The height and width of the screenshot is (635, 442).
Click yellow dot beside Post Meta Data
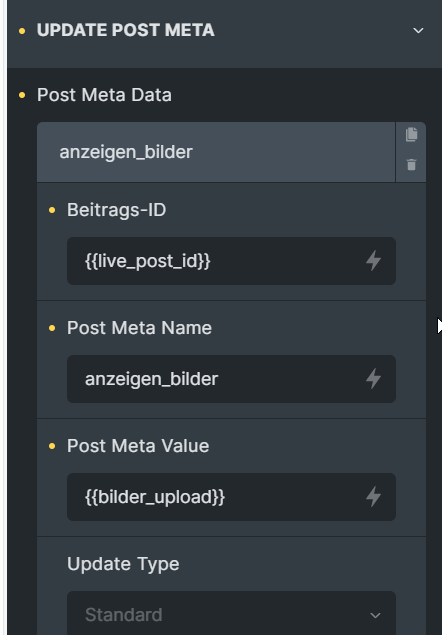(x=22, y=95)
